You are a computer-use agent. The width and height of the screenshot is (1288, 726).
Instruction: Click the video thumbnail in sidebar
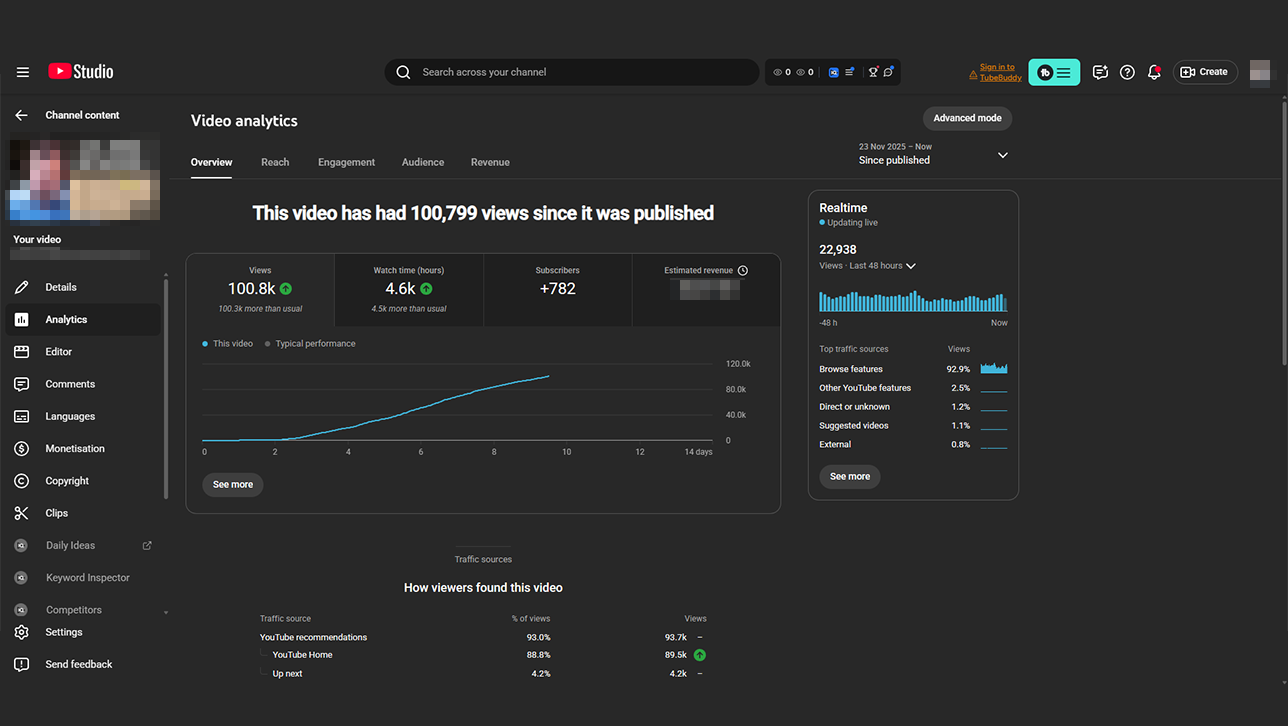85,180
